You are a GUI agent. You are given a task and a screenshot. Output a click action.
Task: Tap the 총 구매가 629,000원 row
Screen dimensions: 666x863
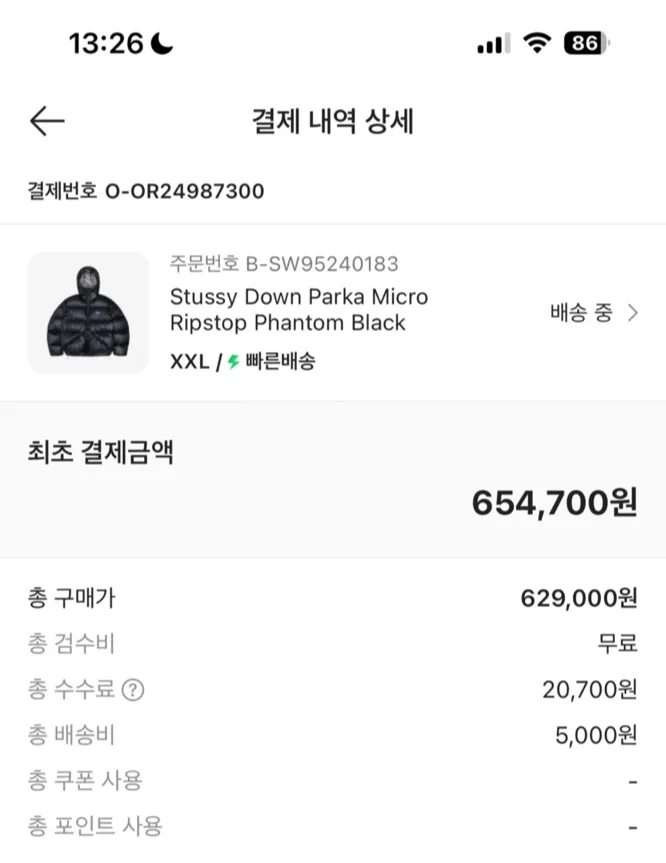coord(332,598)
